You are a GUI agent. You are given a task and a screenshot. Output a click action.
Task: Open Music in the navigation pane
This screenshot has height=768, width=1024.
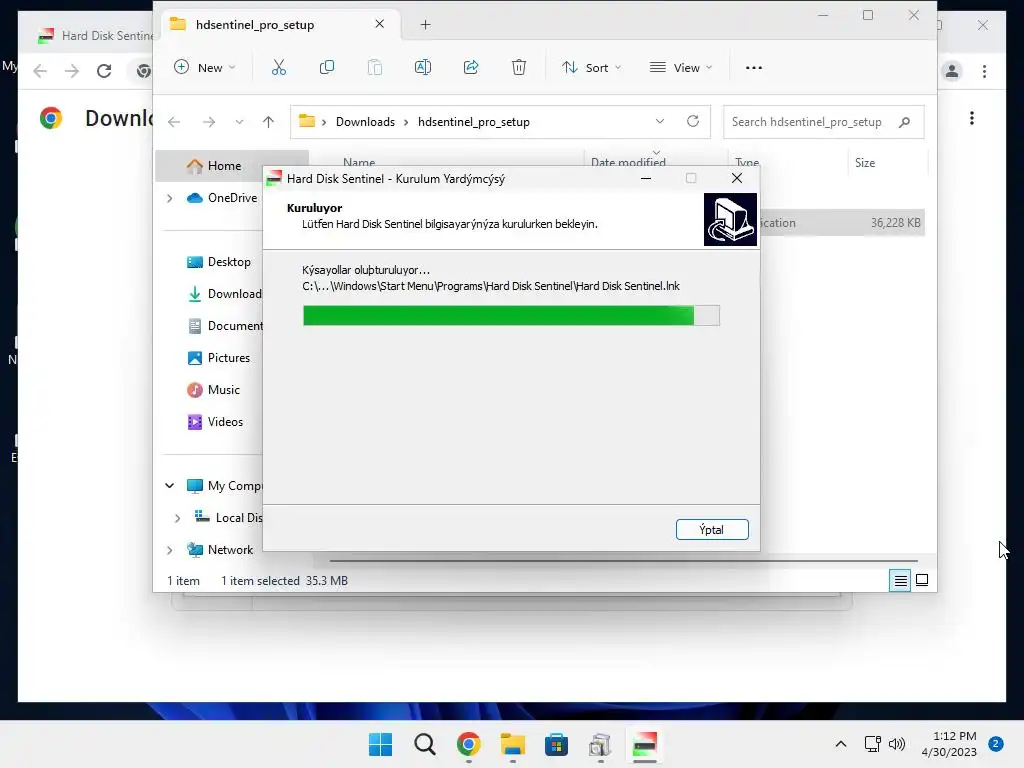pos(214,390)
